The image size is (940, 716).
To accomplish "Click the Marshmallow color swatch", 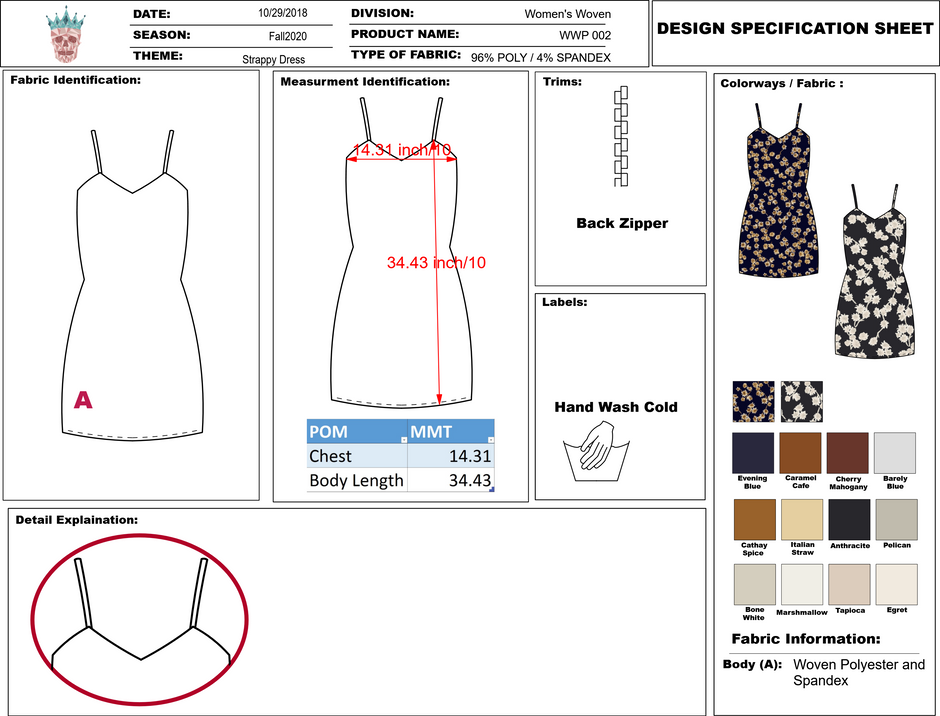I will (802, 585).
